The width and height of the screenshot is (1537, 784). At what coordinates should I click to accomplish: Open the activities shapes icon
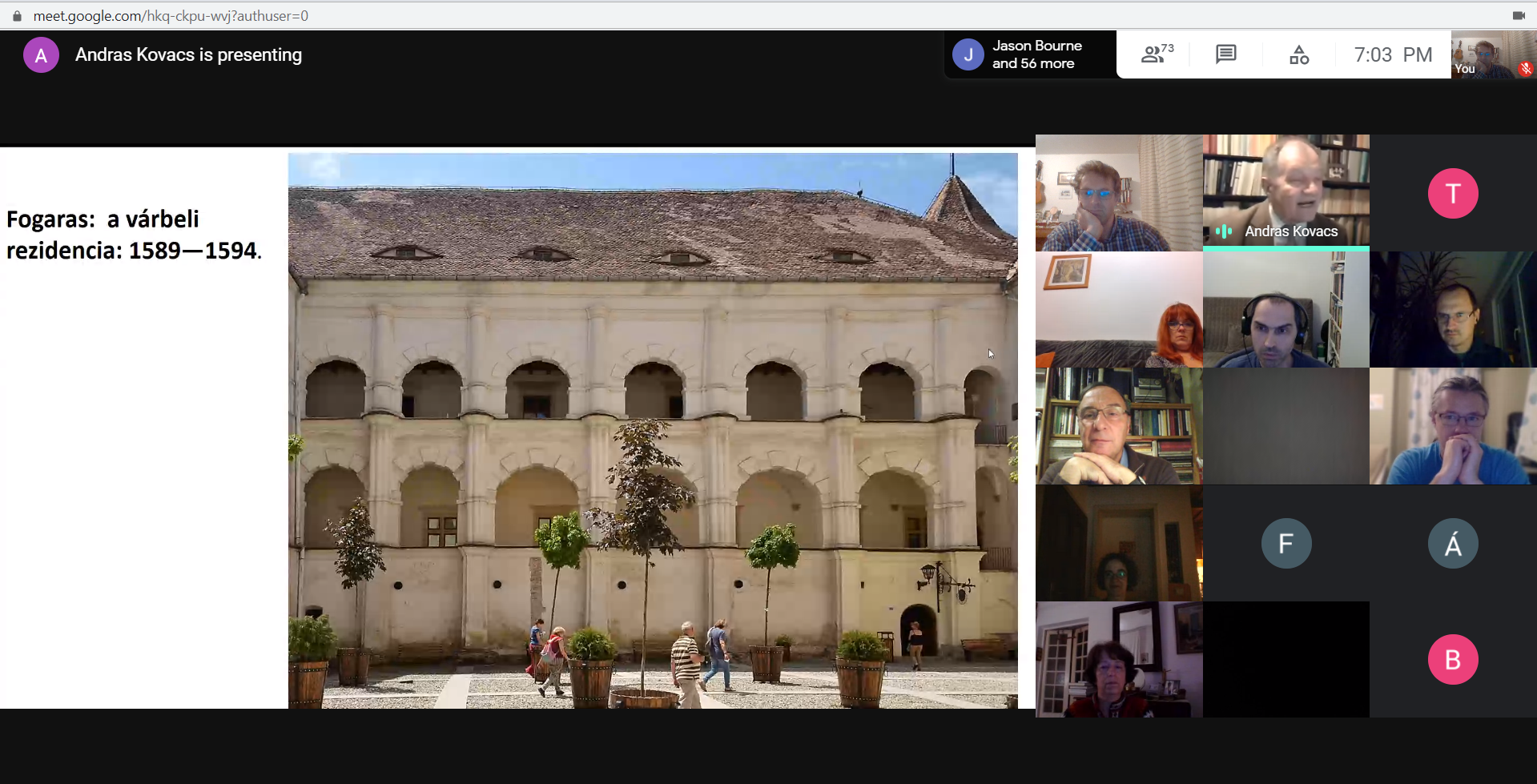(1298, 54)
